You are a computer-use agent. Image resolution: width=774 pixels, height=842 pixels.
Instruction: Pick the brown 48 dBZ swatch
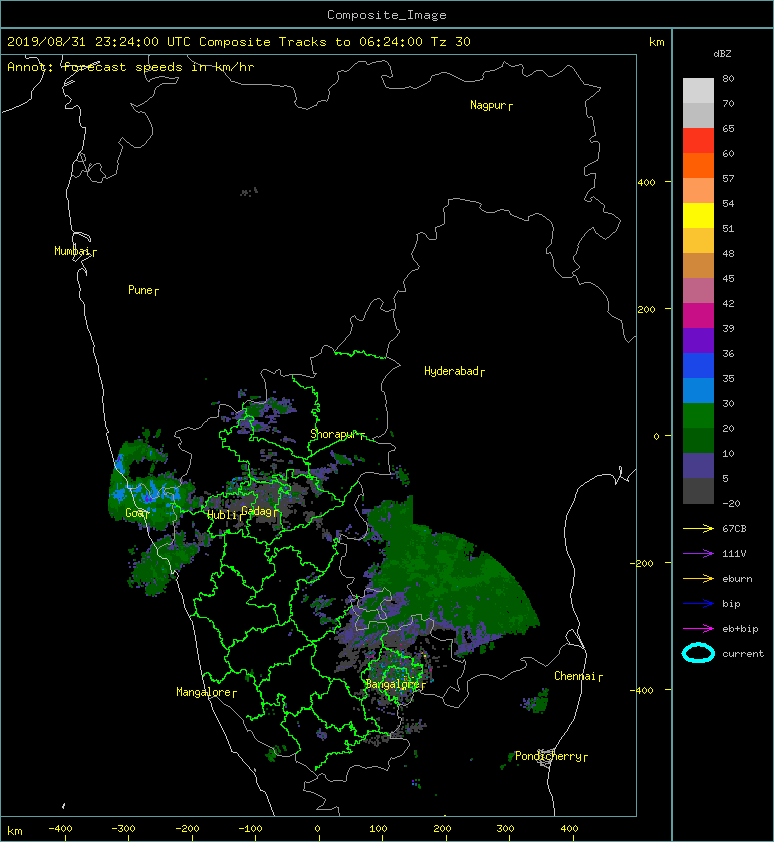tap(698, 265)
